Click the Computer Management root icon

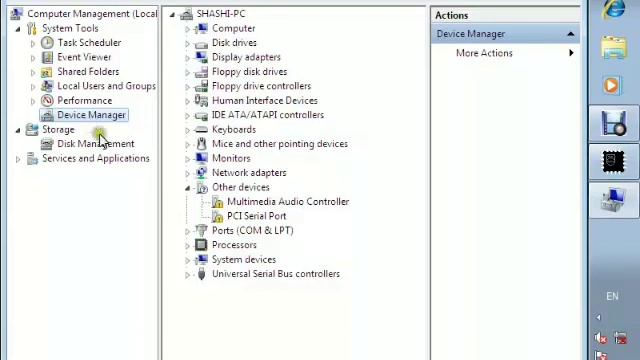click(17, 14)
